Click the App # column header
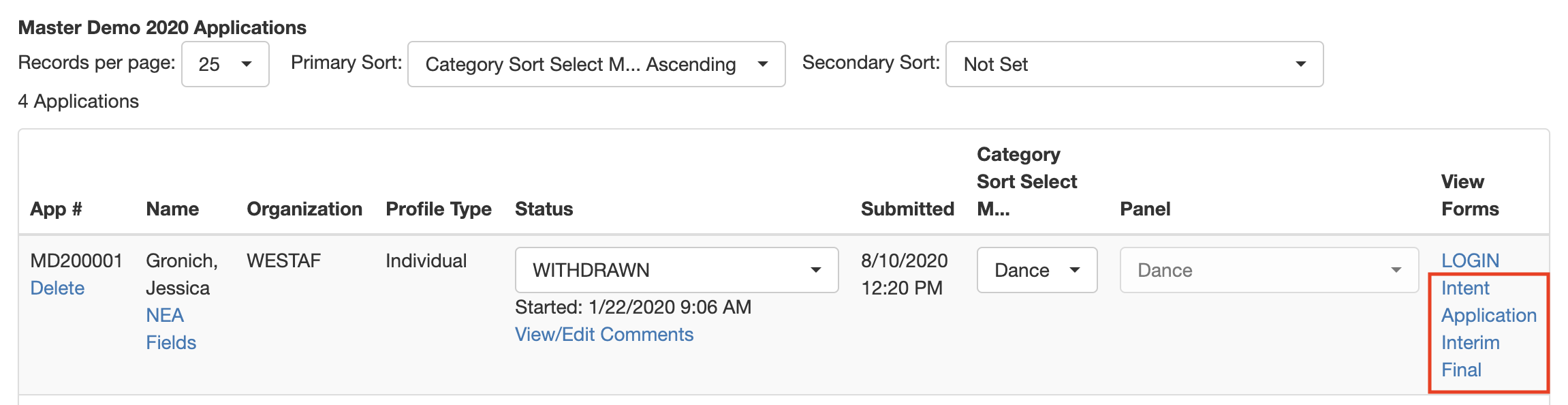The height and width of the screenshot is (405, 1568). (56, 209)
